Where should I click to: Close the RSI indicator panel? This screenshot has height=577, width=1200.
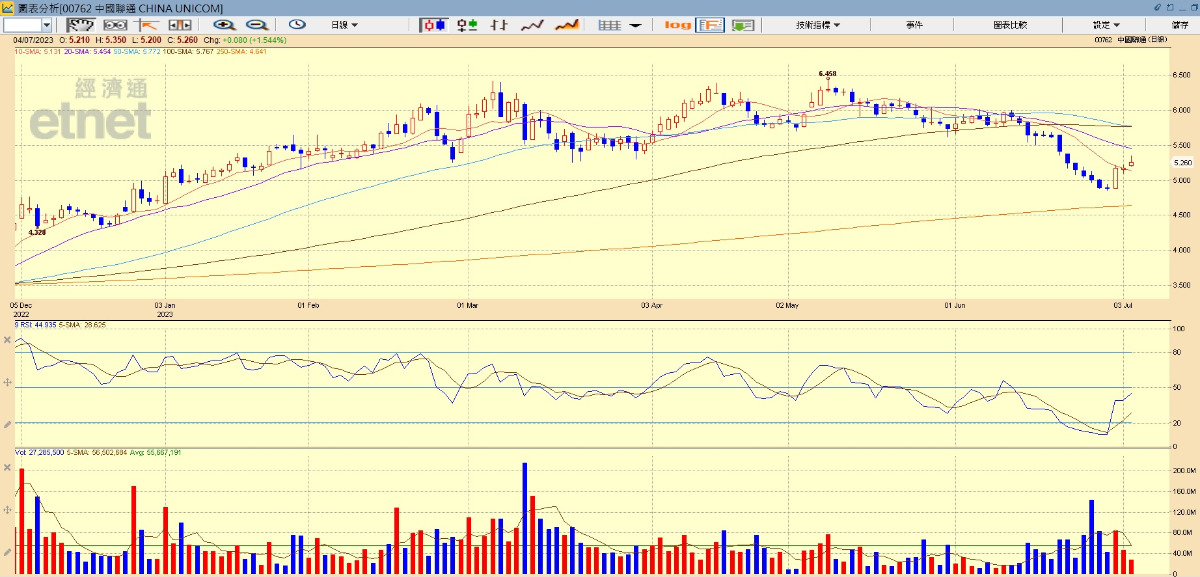(x=8, y=341)
